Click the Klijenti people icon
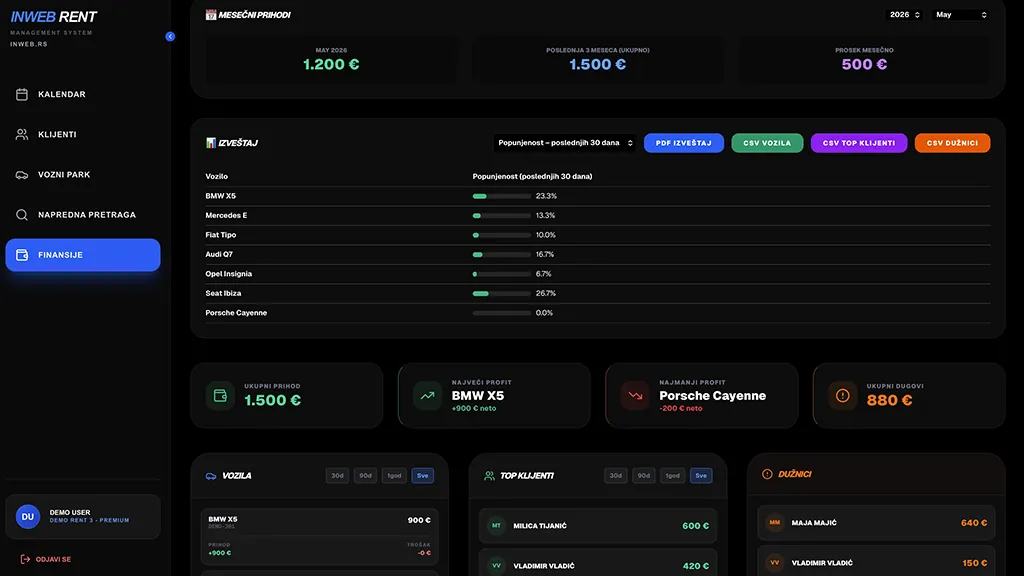The width and height of the screenshot is (1024, 576). pyautogui.click(x=22, y=135)
